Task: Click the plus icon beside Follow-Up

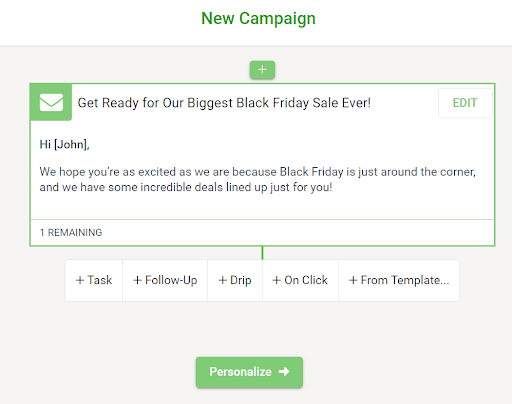Action: pyautogui.click(x=137, y=280)
